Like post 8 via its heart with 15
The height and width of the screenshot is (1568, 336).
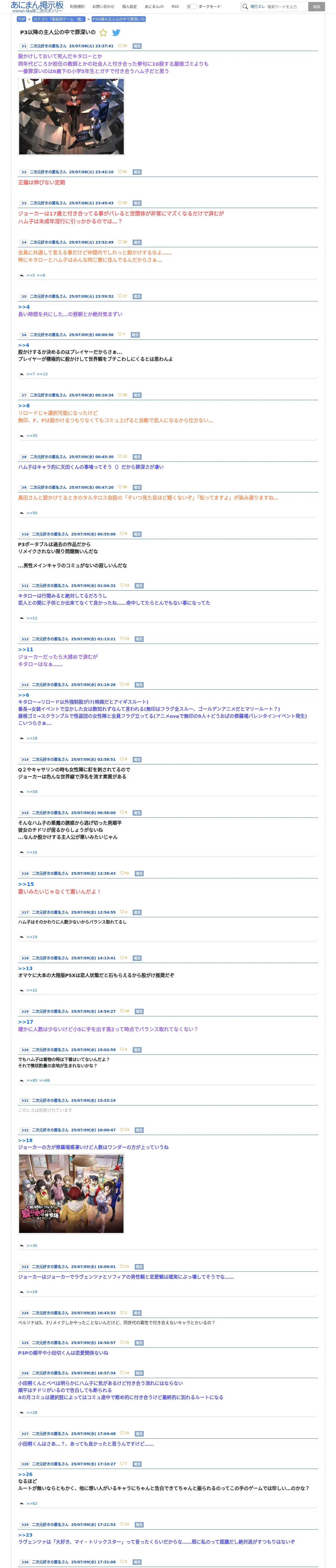pos(122,457)
